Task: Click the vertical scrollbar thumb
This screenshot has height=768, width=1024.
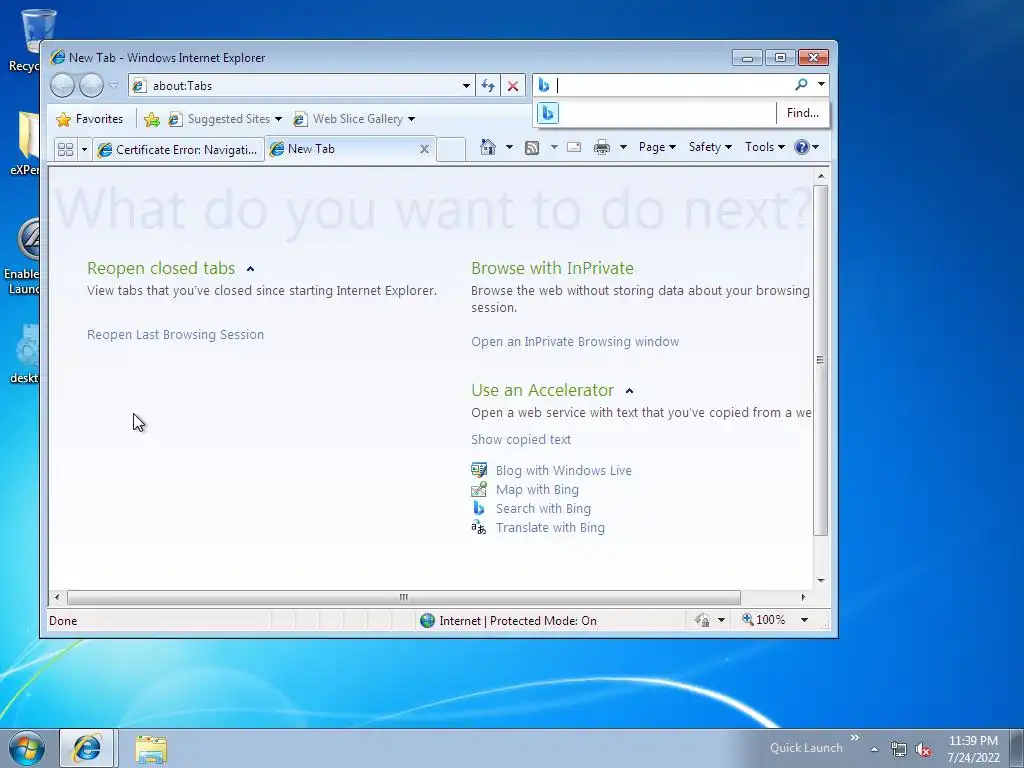Action: (x=820, y=360)
